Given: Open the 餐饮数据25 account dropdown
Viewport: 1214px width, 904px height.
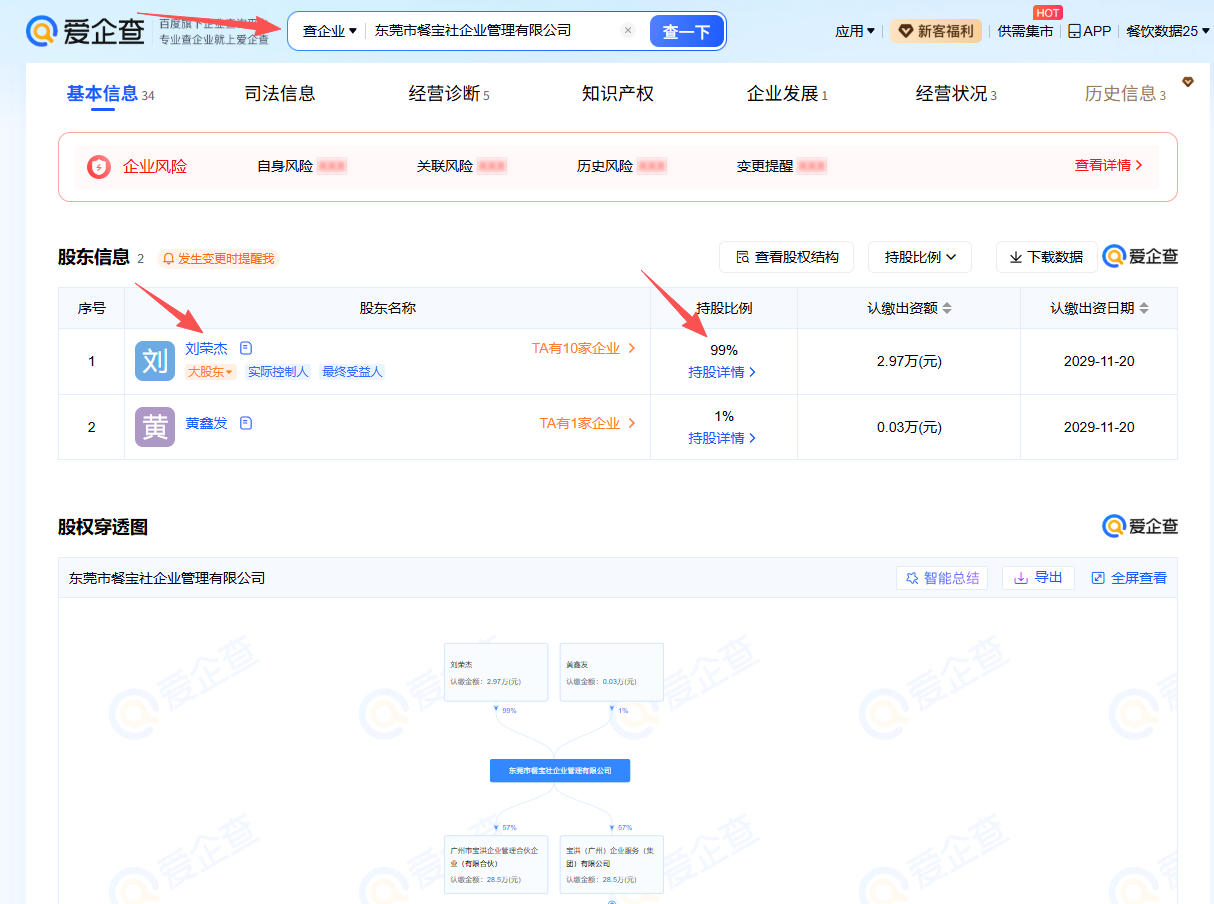Looking at the screenshot, I should coord(1166,31).
